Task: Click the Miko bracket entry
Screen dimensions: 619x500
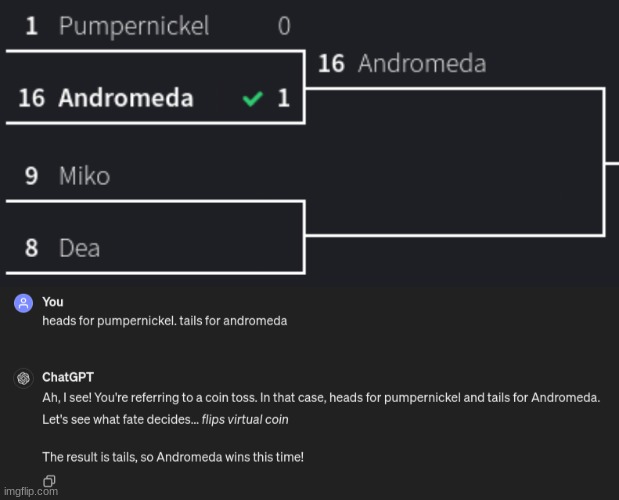Action: coord(84,177)
